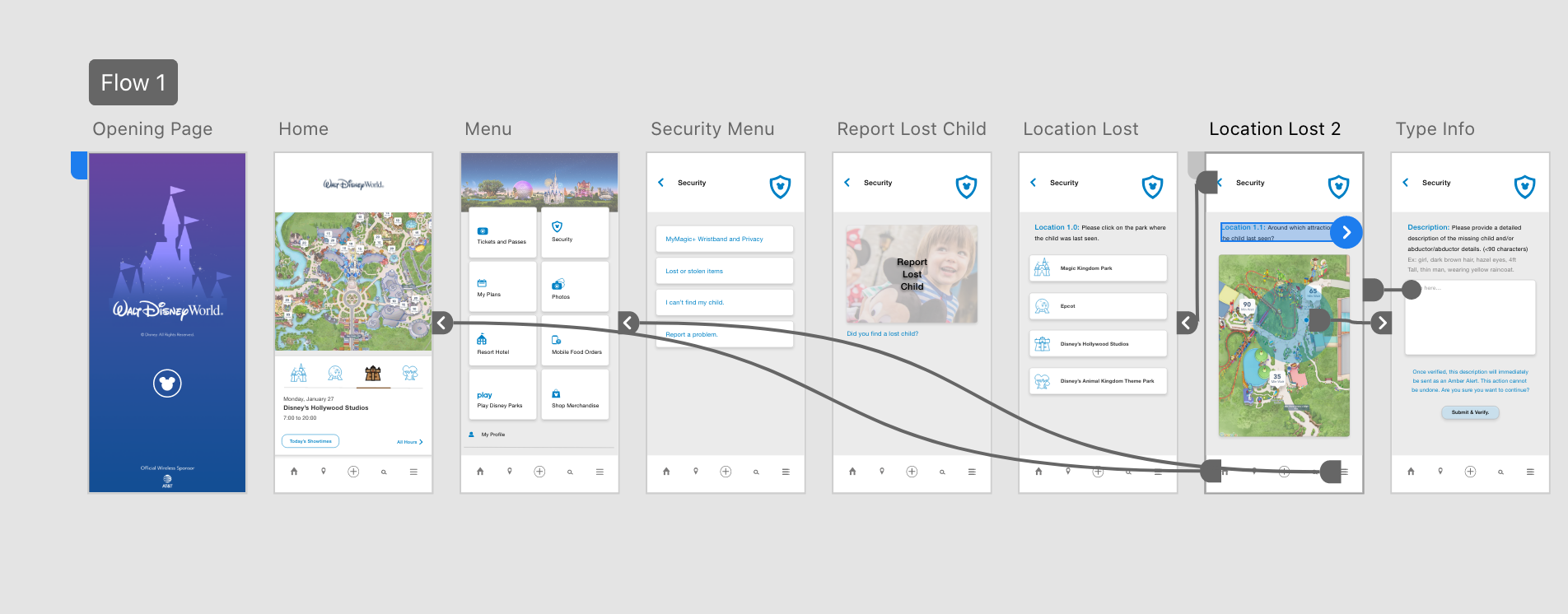The image size is (1568, 614).
Task: Select Disney's Animal Kingdom Theme Park option
Action: tap(1098, 382)
